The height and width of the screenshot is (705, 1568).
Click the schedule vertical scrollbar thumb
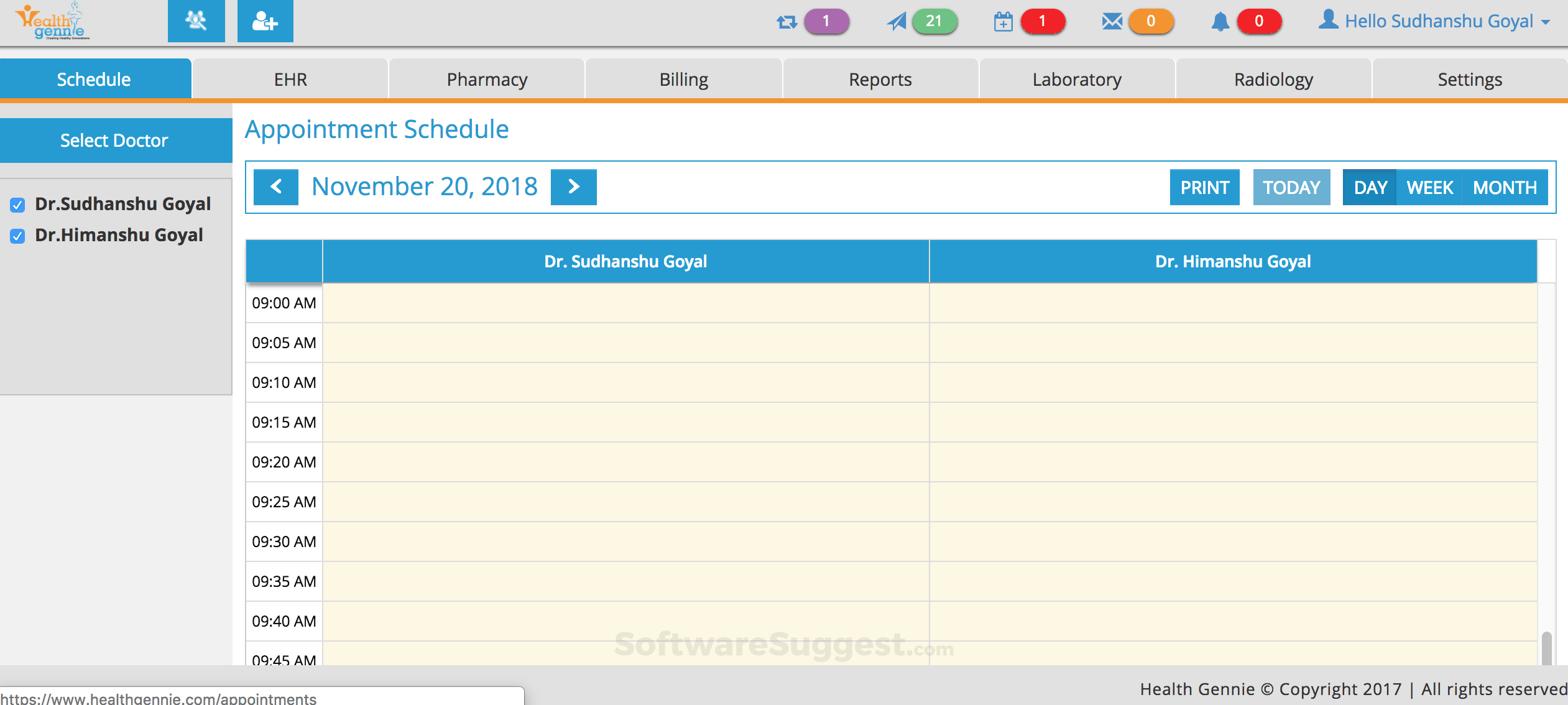(x=1546, y=648)
